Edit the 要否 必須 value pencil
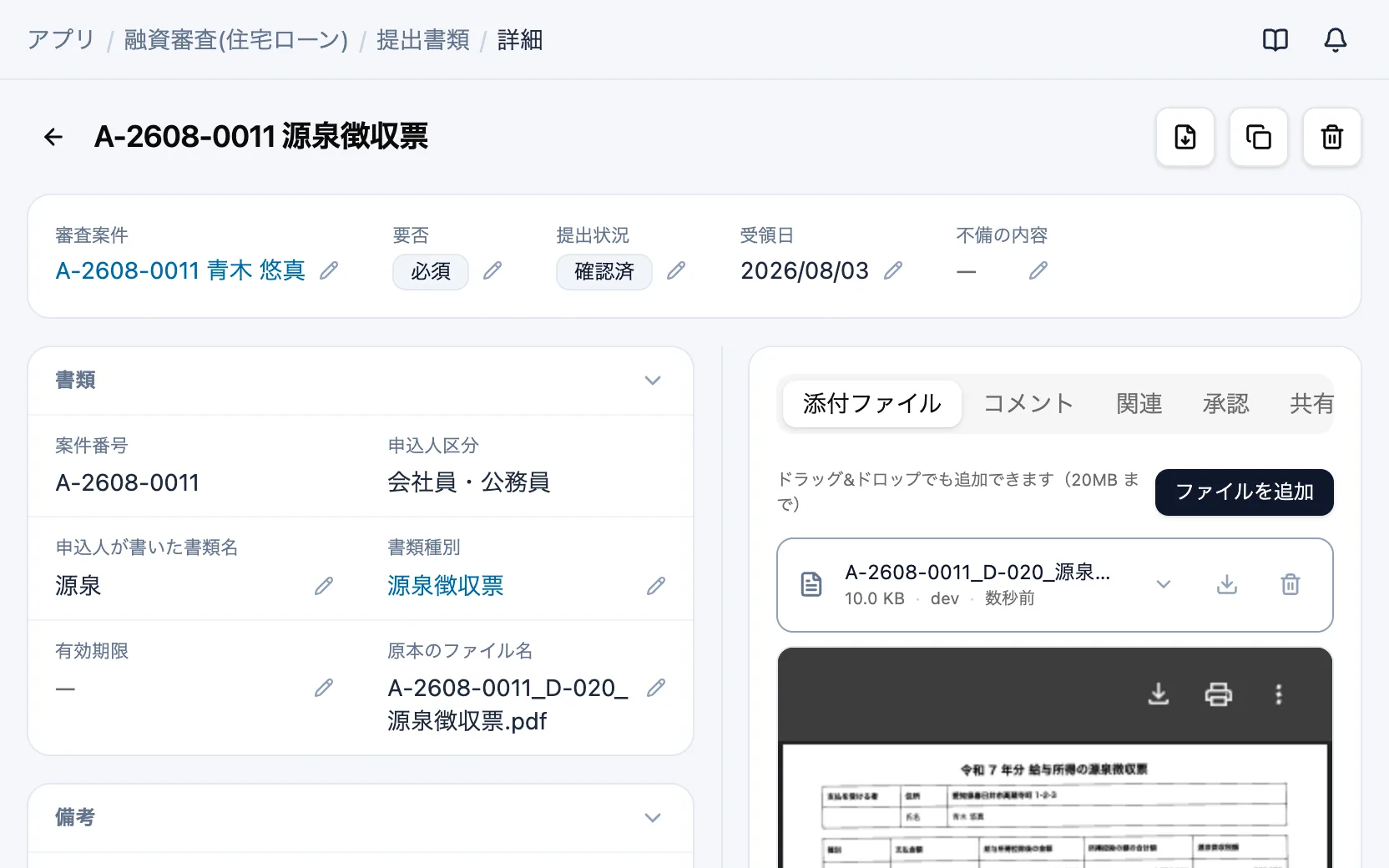 492,270
